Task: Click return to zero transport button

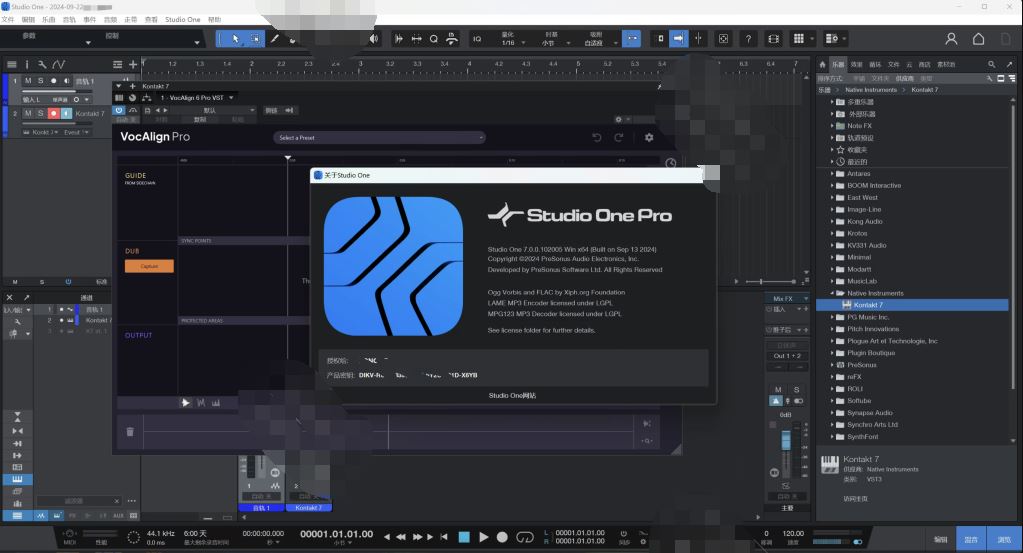Action: (x=444, y=537)
